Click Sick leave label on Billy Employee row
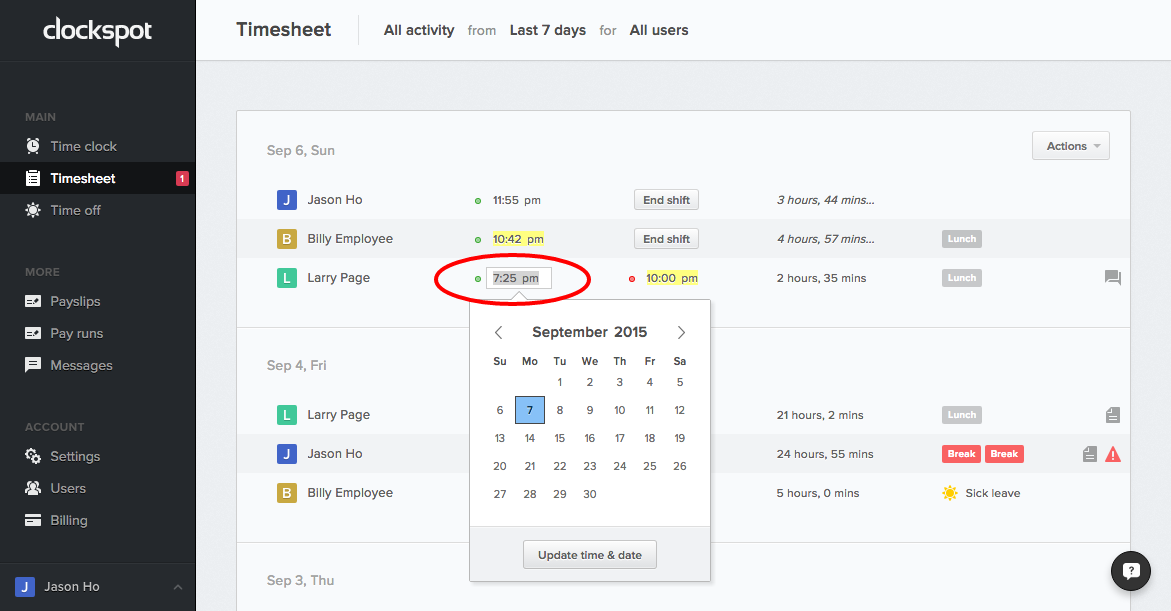 (x=993, y=493)
